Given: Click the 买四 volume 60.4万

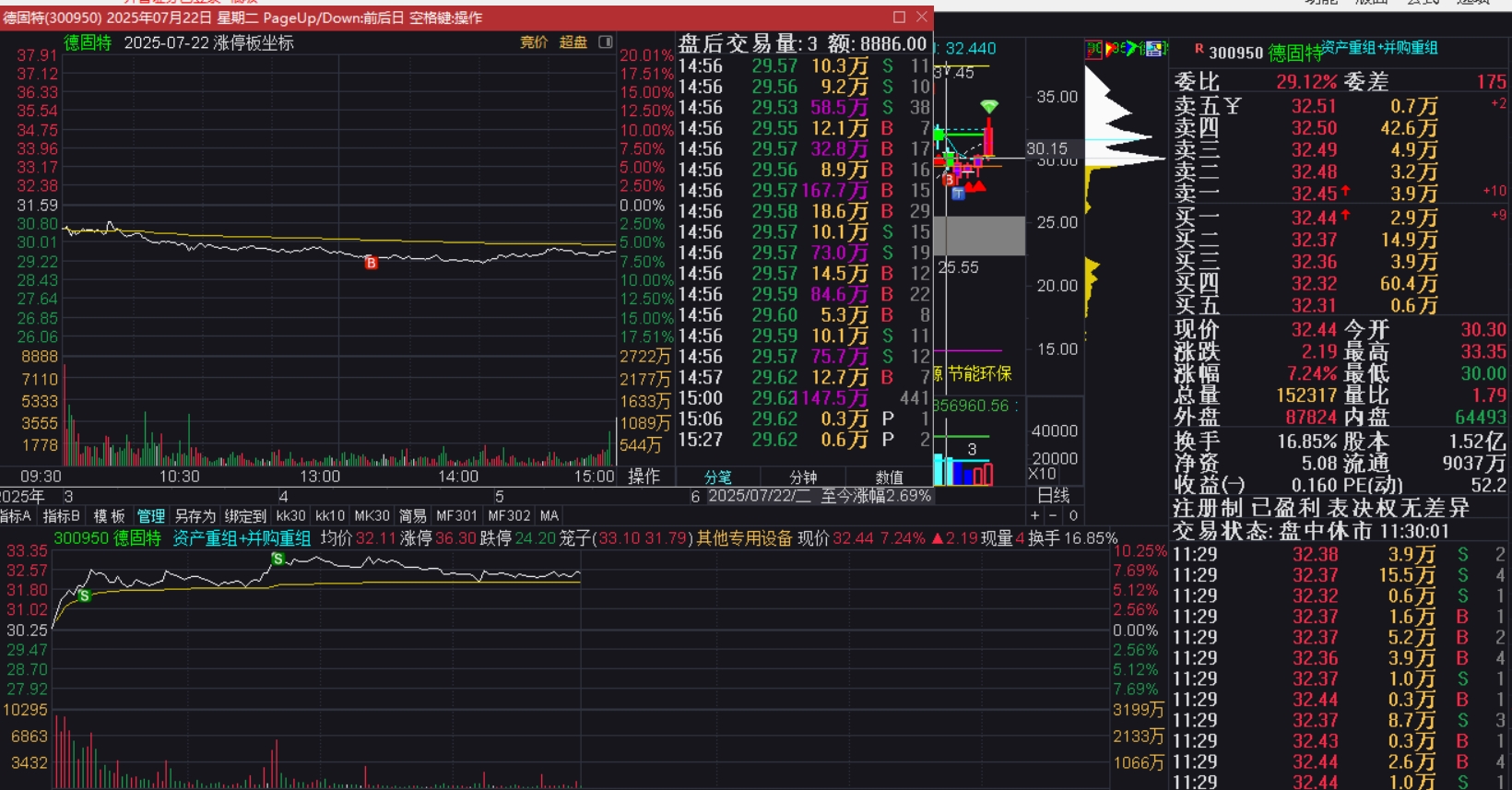Looking at the screenshot, I should coord(1409,284).
